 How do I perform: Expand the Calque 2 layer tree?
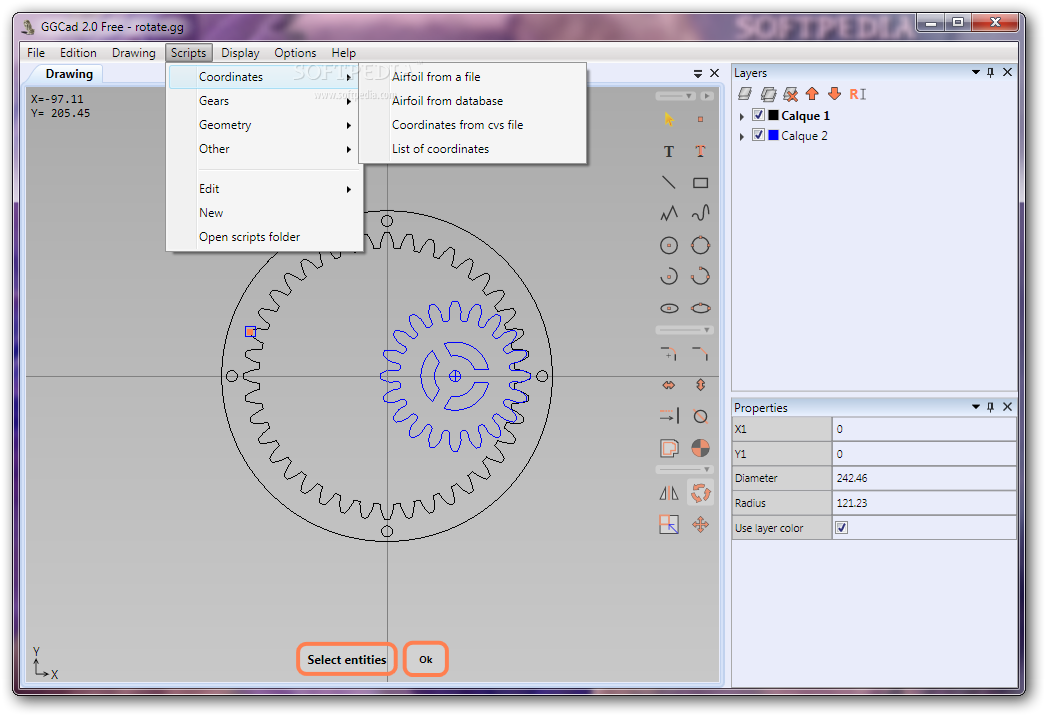[x=742, y=136]
